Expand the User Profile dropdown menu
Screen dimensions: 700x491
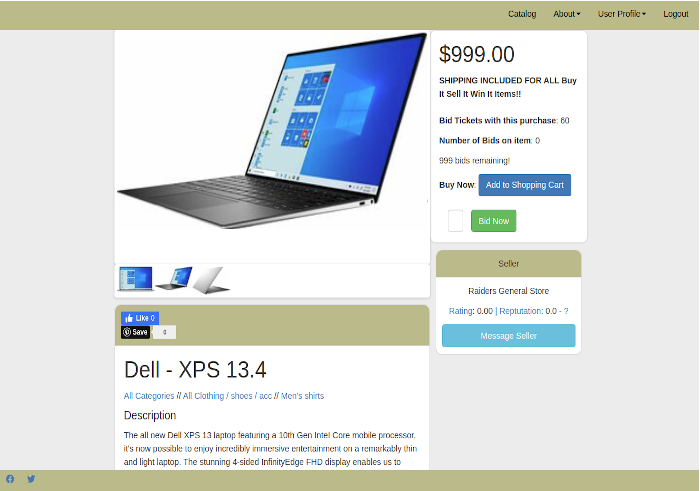tap(621, 14)
